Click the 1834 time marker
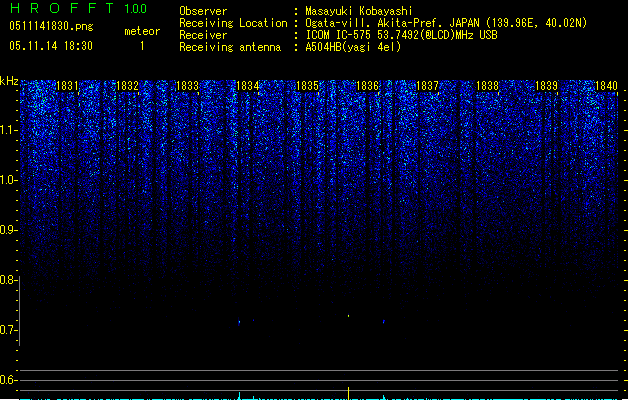This screenshot has width=629, height=400. pos(248,86)
